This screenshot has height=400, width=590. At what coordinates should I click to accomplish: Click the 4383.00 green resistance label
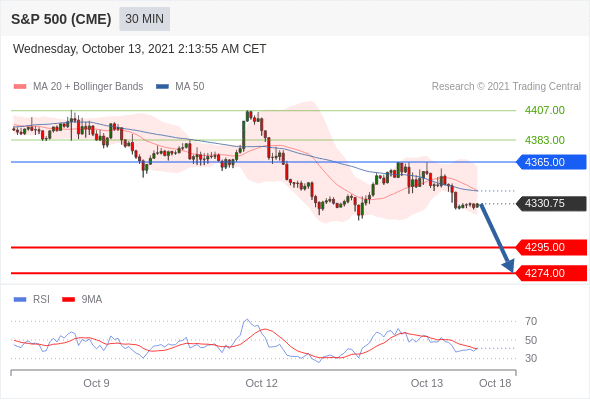[x=544, y=140]
